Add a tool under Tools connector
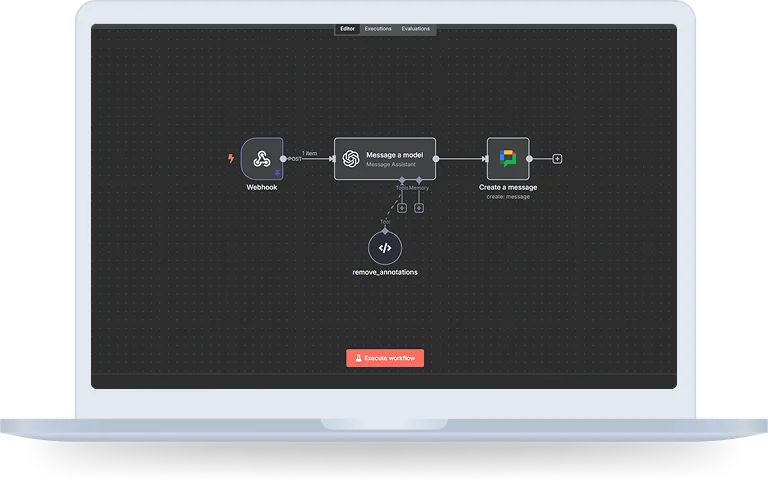Viewport: 768px width, 484px height. (402, 208)
